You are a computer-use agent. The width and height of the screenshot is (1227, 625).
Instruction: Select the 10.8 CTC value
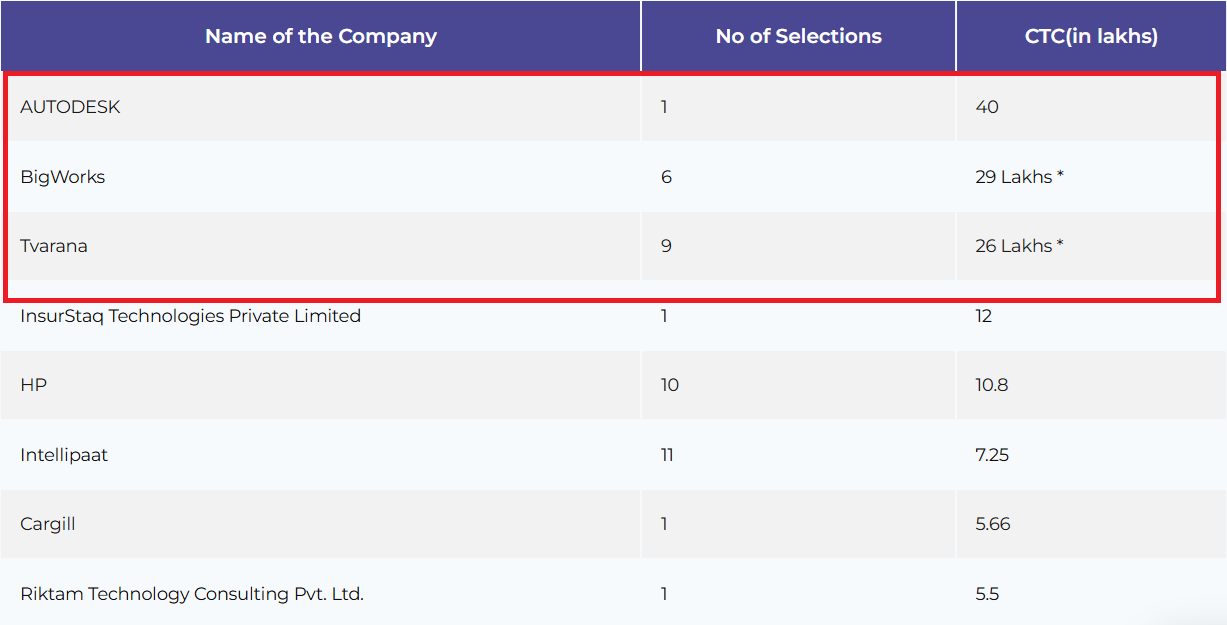click(992, 385)
